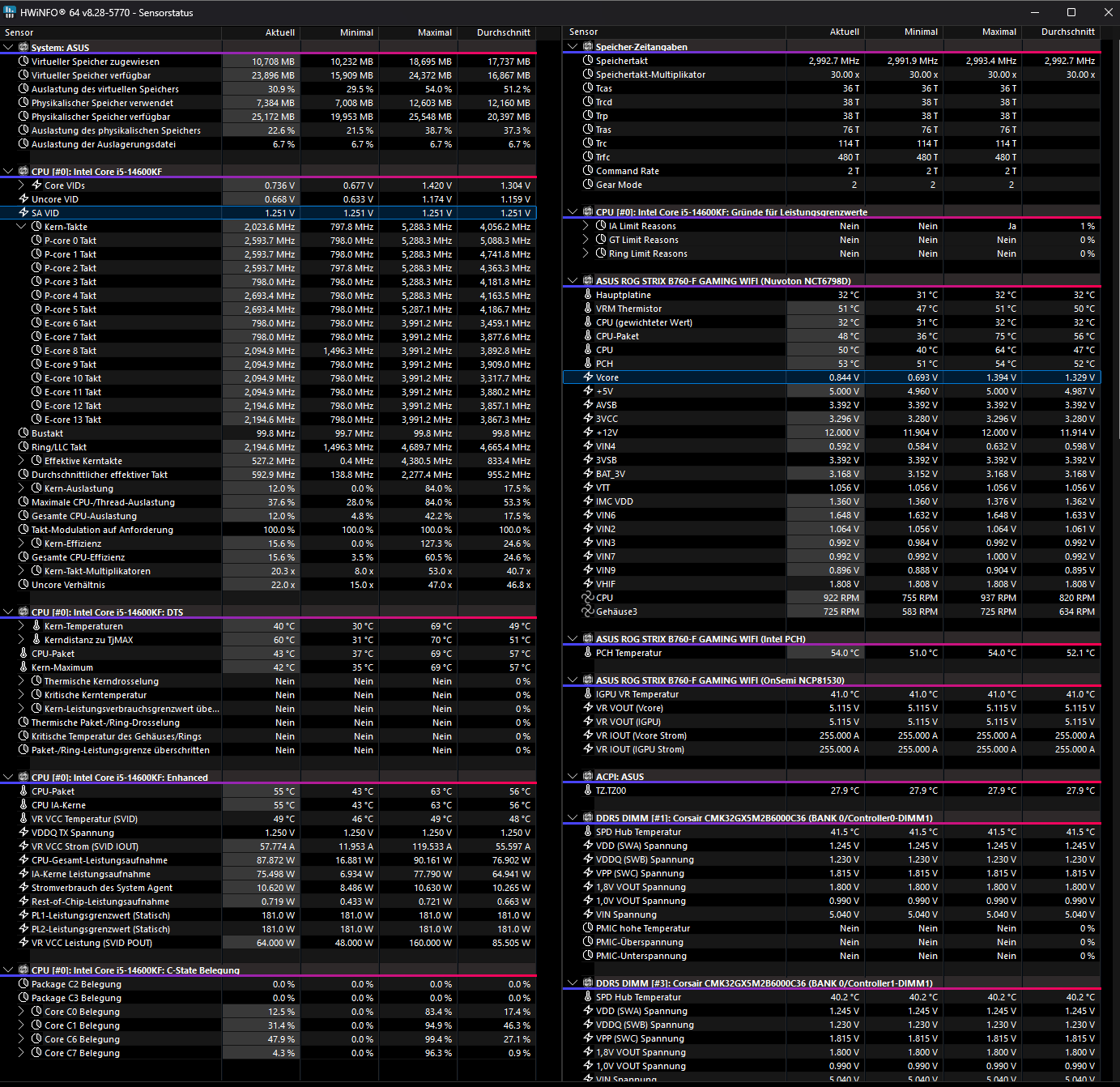Collapse the Speicher-Zeitangaben group
The image size is (1120, 1087).
point(573,47)
